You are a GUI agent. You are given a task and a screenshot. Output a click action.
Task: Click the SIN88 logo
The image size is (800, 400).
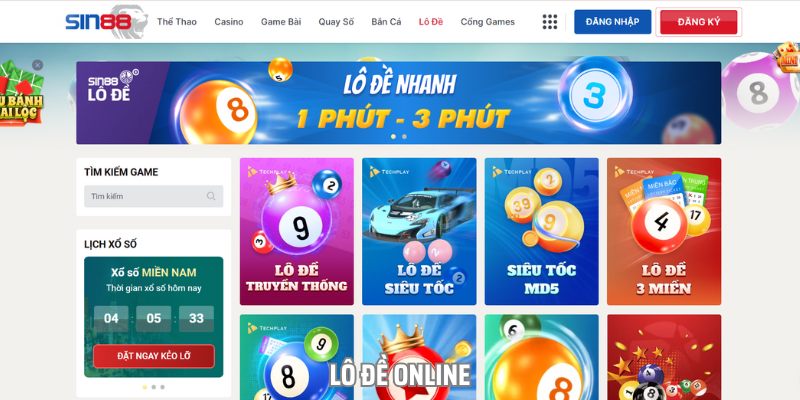pos(106,22)
